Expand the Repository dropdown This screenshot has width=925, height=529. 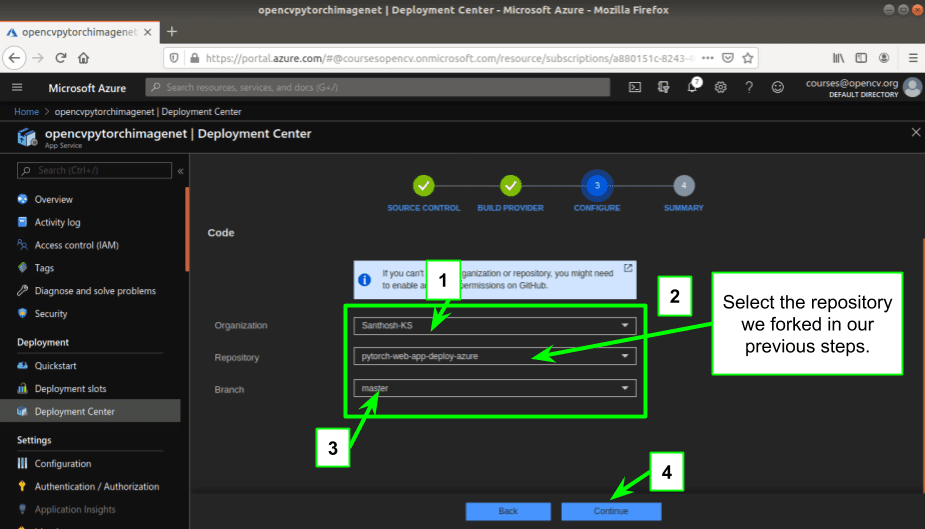click(494, 356)
